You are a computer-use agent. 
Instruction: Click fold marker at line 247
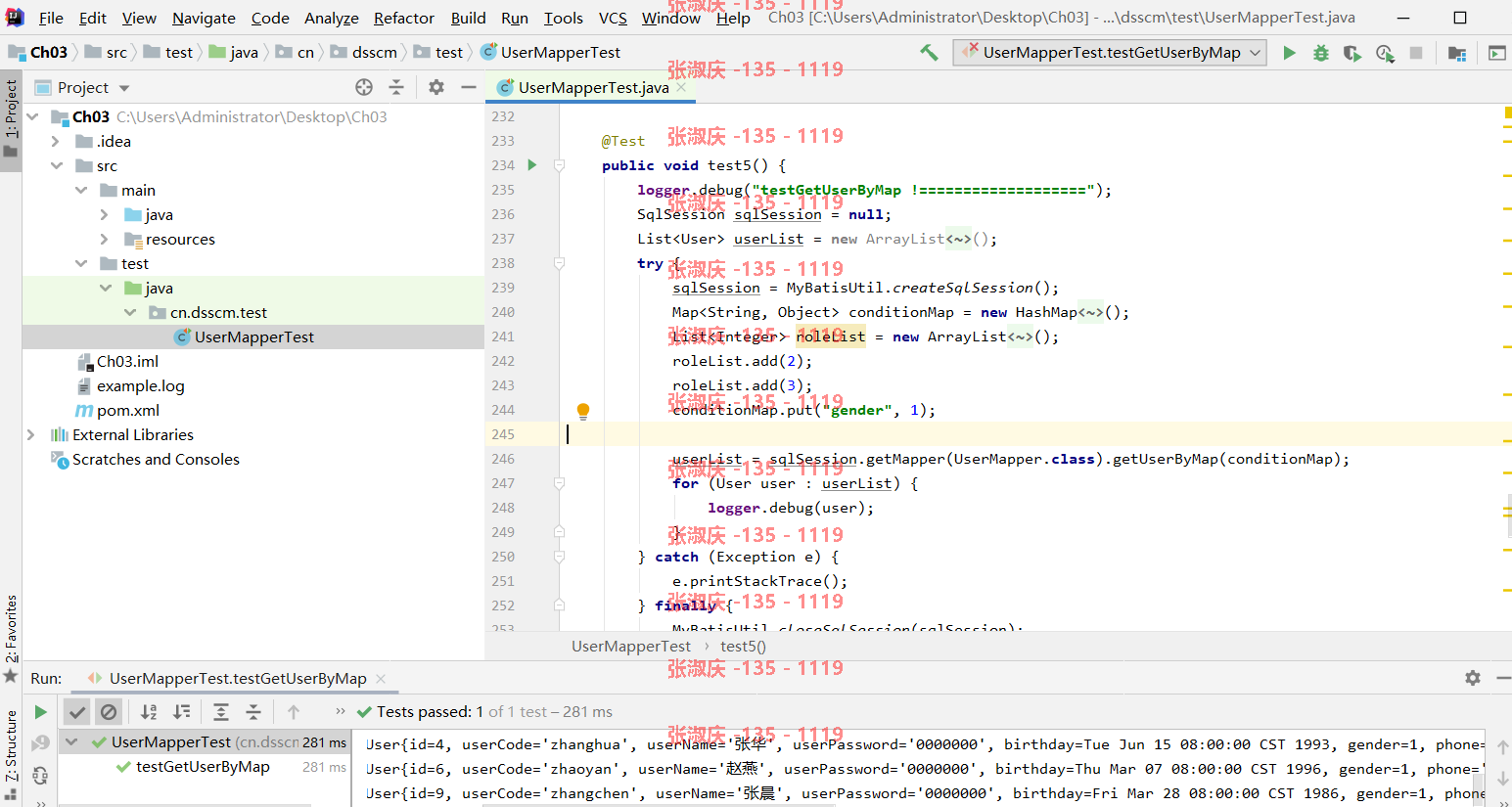(x=559, y=483)
